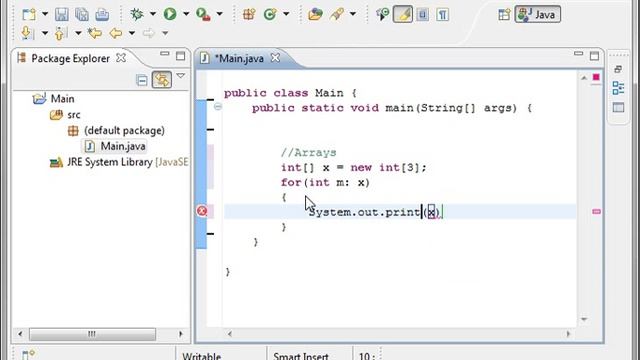Open the Debug configurations dropdown arrow
Viewport: 640px width, 360px height.
coord(153,14)
